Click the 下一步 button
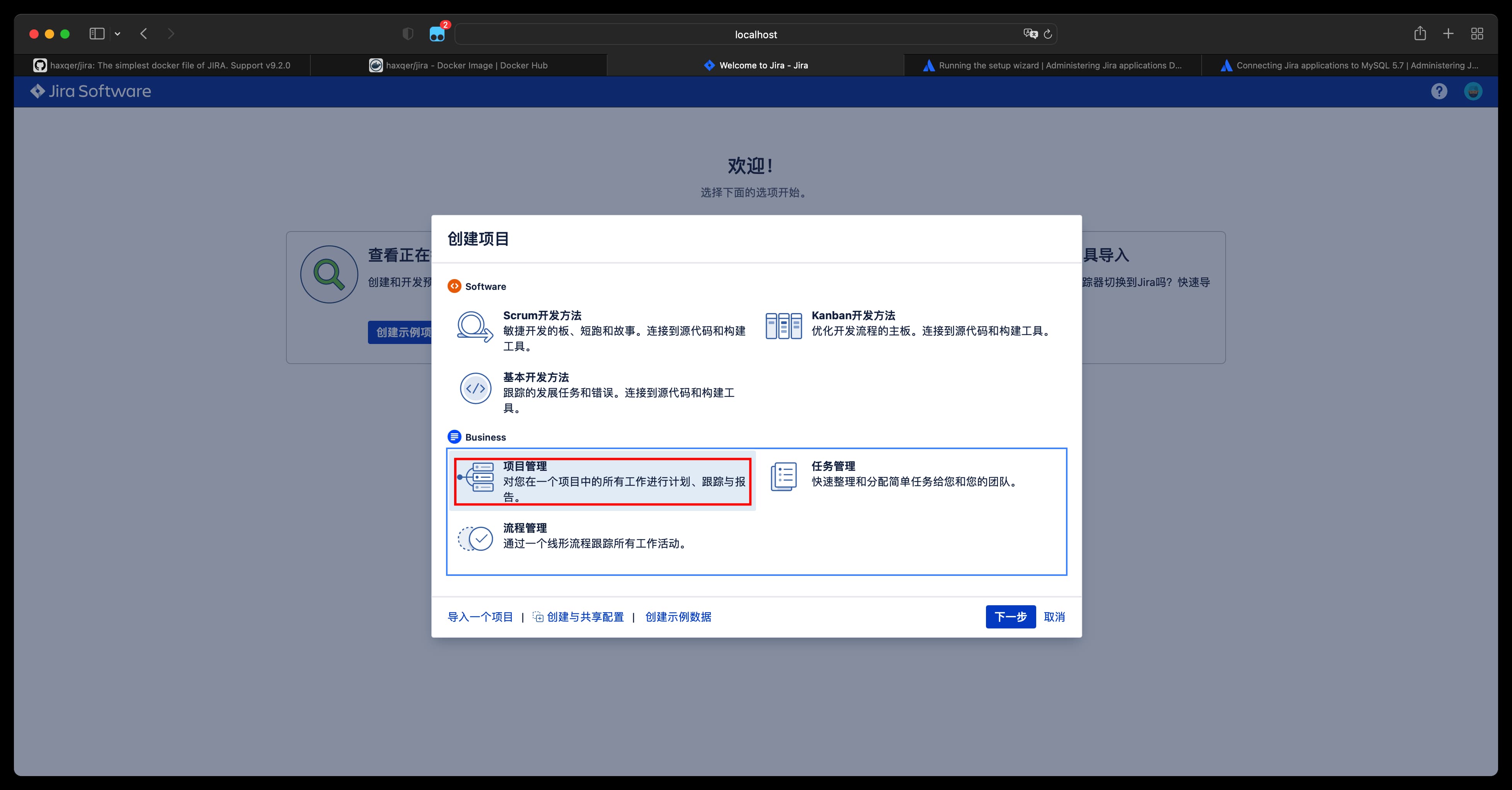The height and width of the screenshot is (790, 1512). click(1010, 616)
